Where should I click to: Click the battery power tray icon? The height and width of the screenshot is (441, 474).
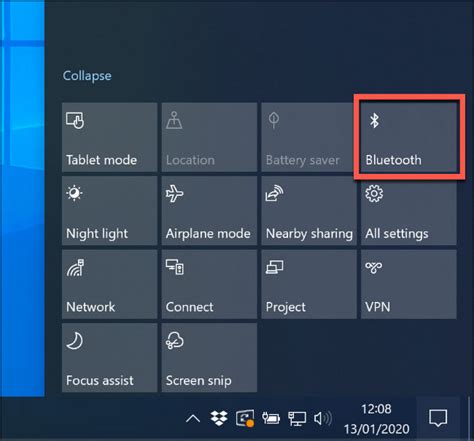[x=271, y=418]
